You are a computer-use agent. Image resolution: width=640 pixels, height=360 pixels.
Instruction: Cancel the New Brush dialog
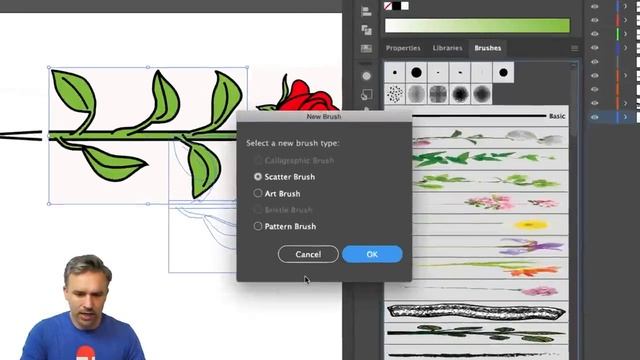[x=308, y=254]
